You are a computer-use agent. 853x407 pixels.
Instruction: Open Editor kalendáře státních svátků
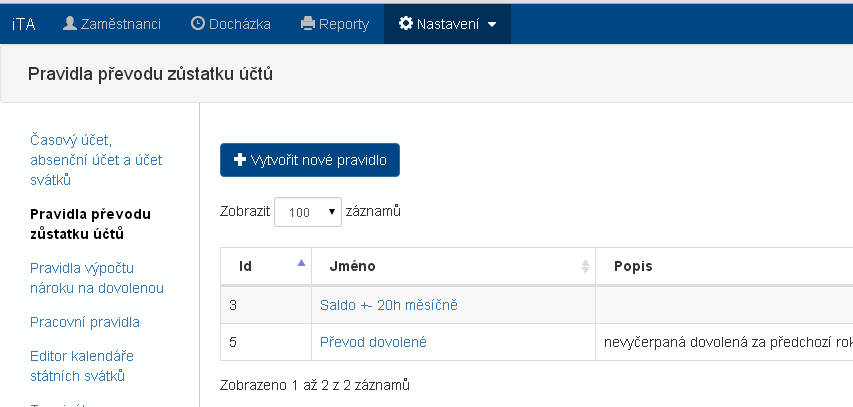tap(82, 366)
